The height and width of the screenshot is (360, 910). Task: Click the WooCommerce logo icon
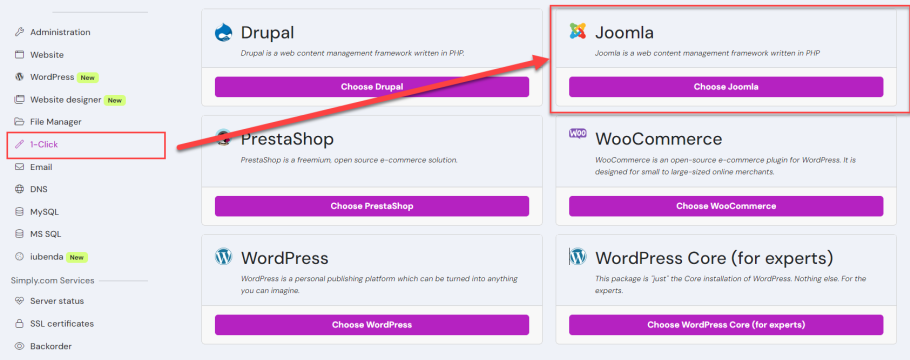[x=577, y=134]
